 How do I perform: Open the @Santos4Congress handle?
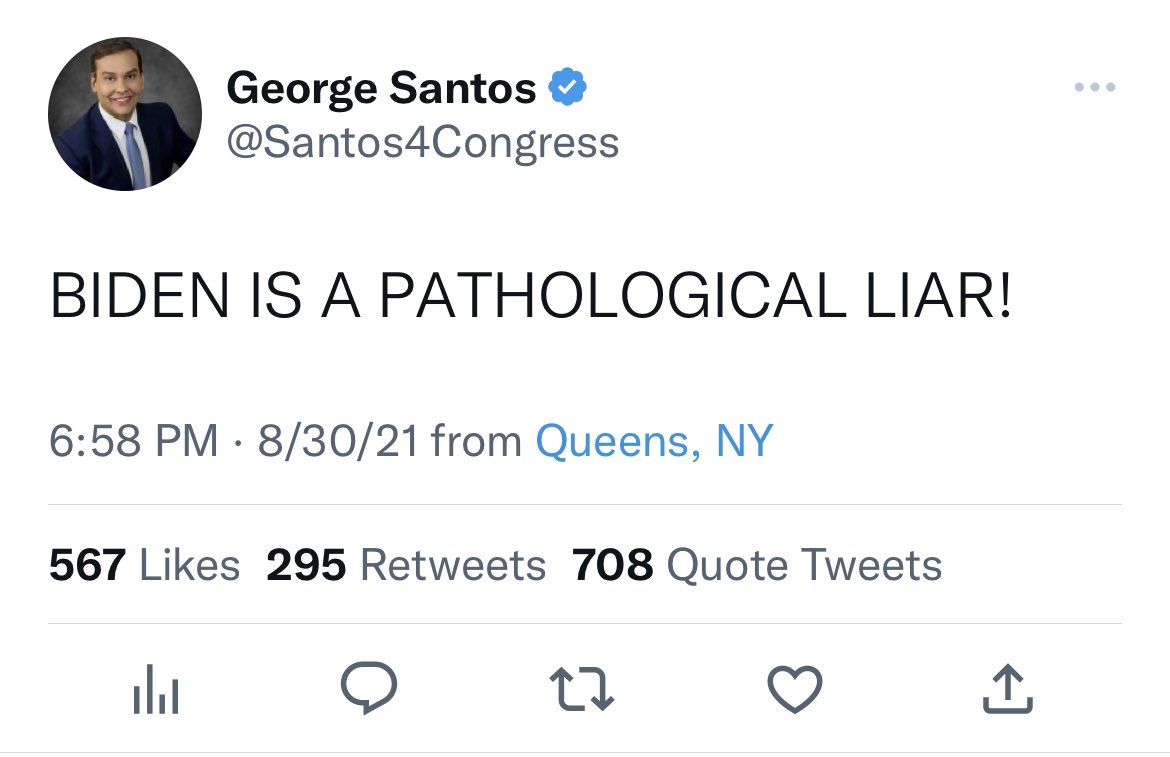(x=422, y=142)
